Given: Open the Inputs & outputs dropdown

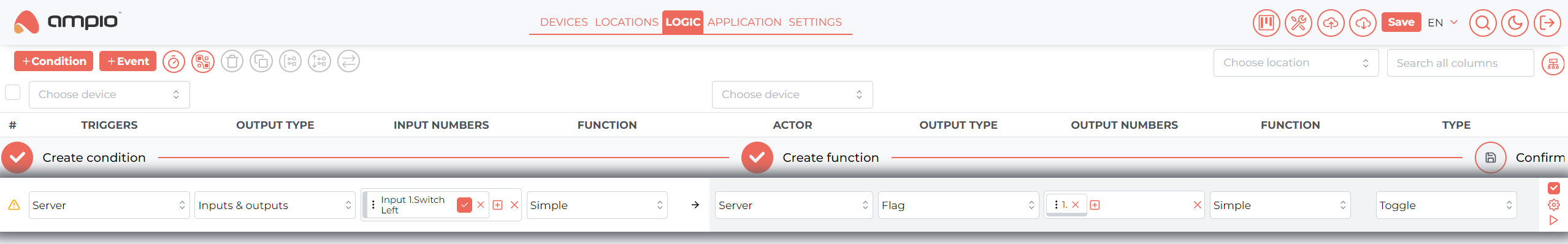Looking at the screenshot, I should point(275,205).
